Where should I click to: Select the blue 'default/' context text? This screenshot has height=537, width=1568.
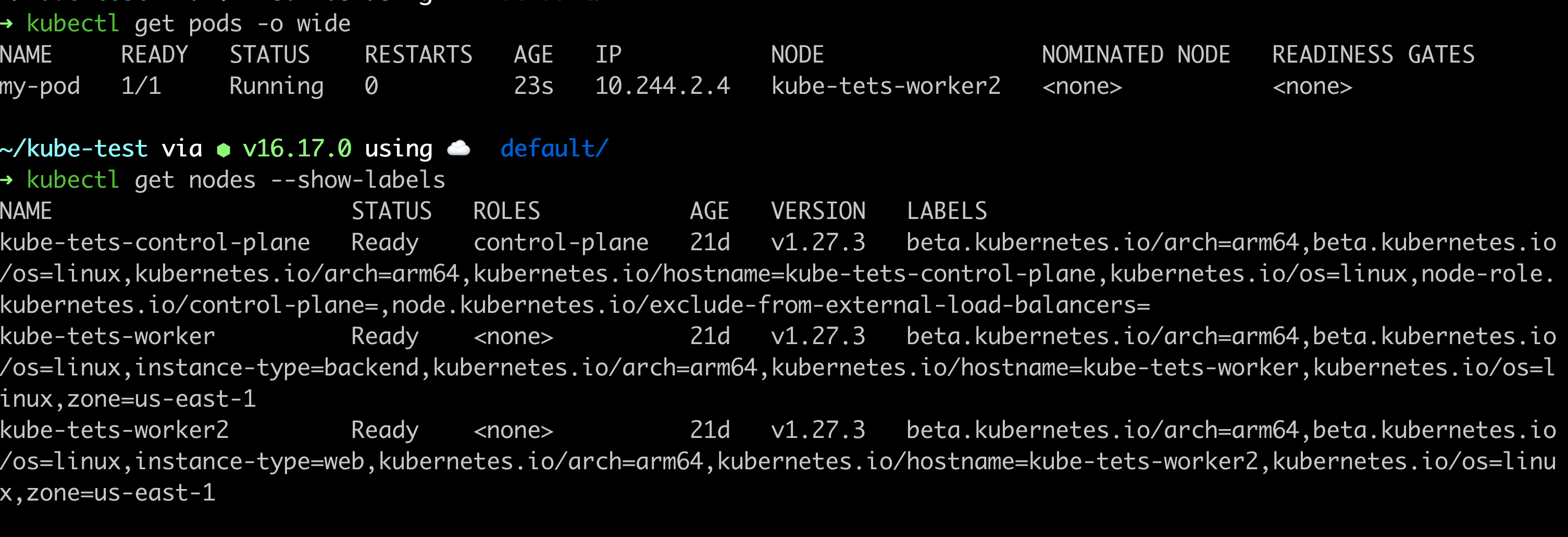[553, 149]
